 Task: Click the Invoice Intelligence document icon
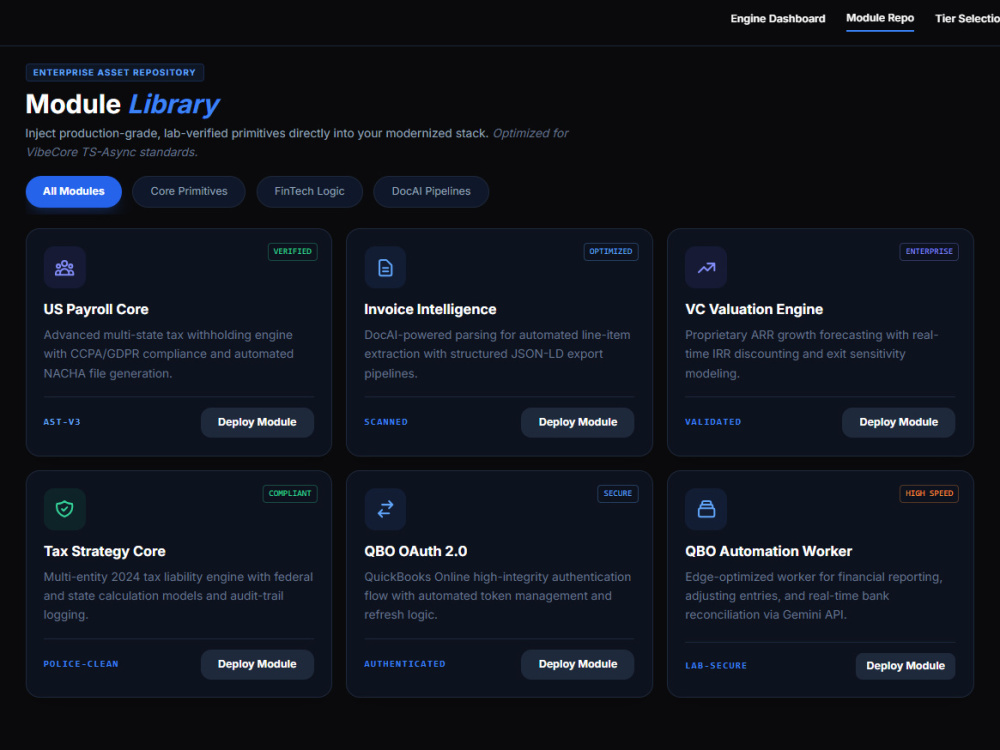coord(385,268)
